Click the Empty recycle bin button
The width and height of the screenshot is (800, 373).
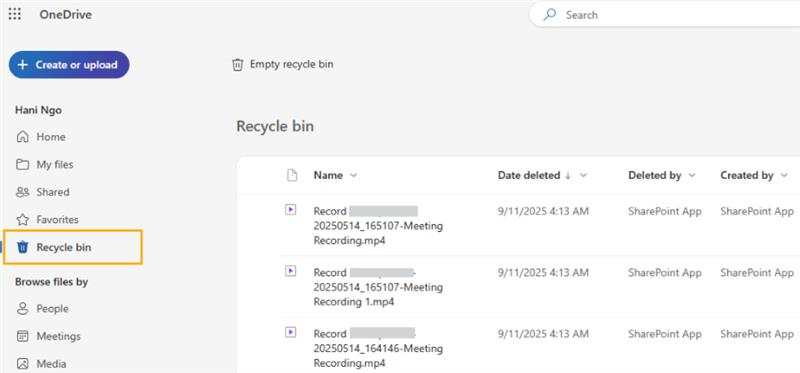click(x=283, y=65)
